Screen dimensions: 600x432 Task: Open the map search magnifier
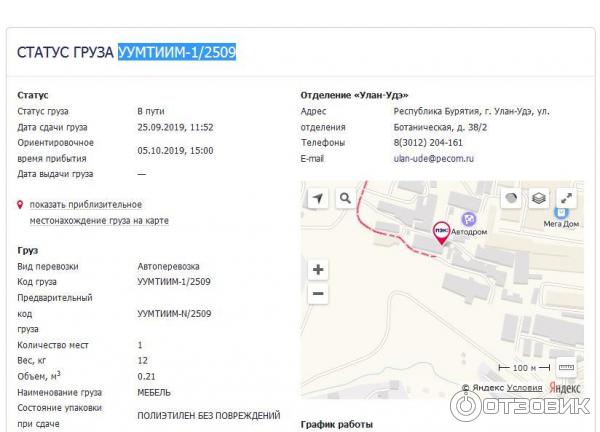[345, 199]
